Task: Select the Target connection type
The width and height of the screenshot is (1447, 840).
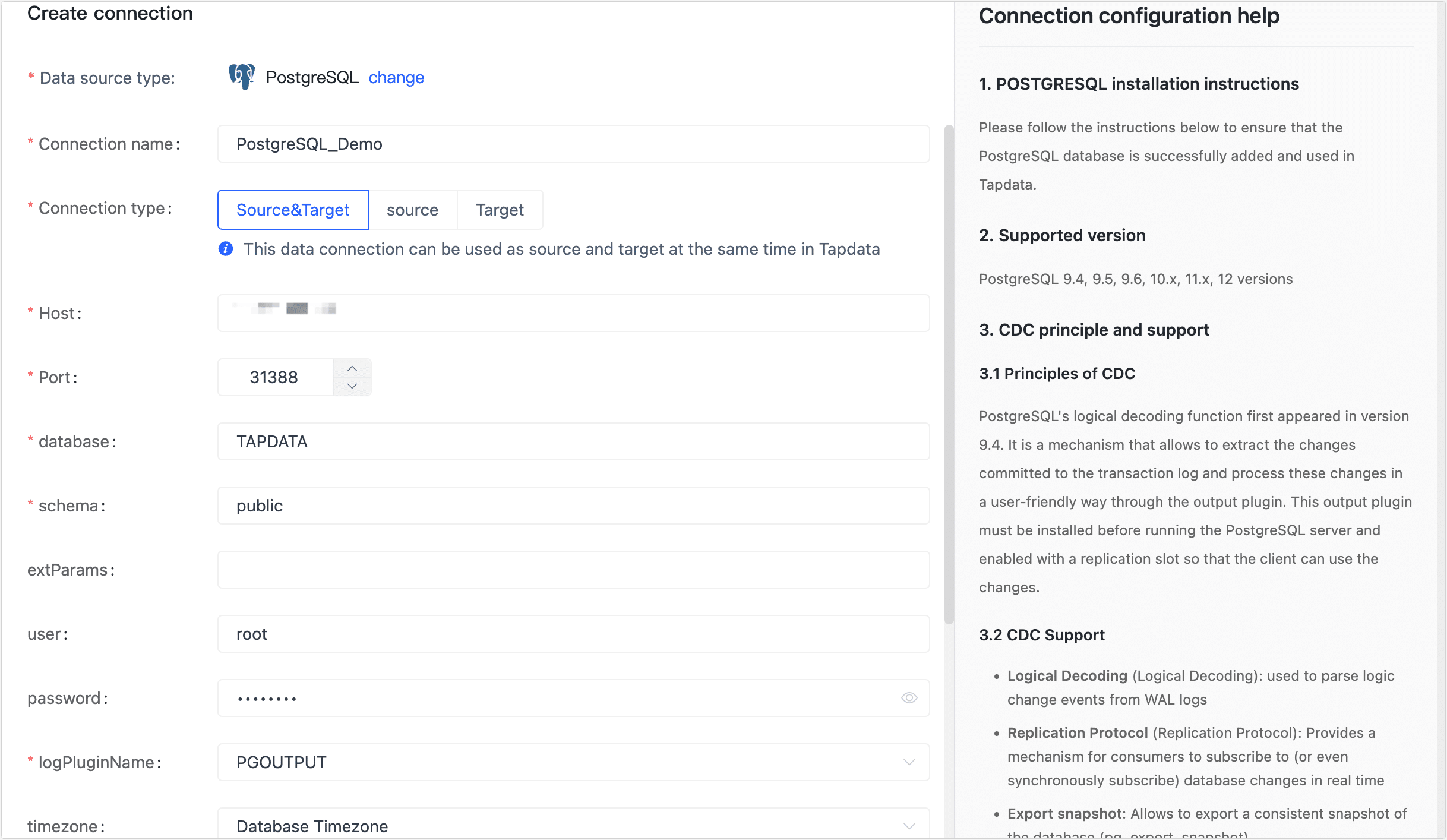Action: [500, 210]
